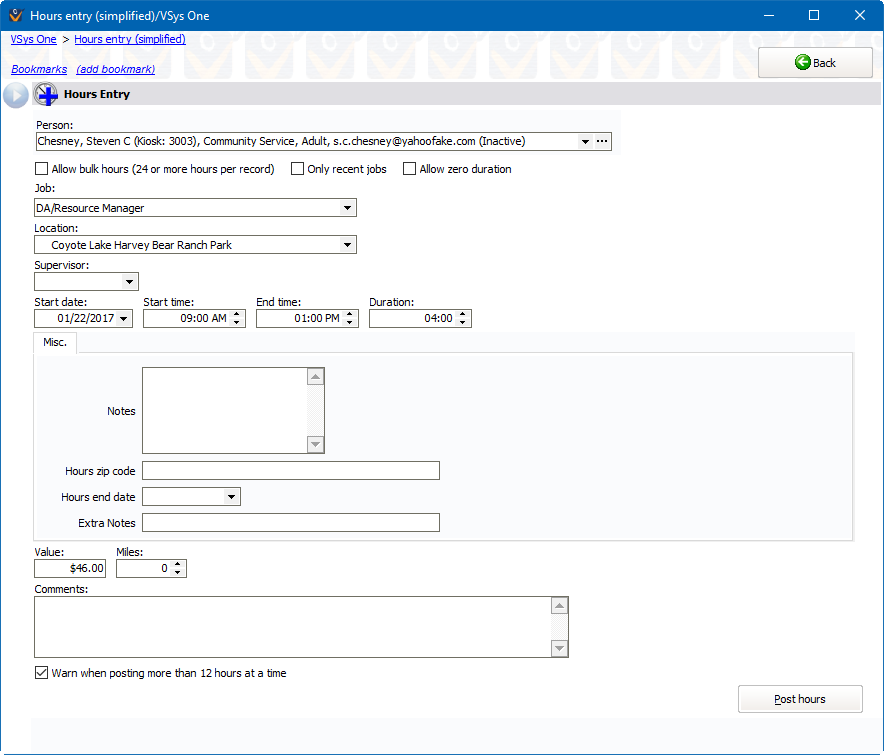Click the blue plus Hours Entry icon
The width and height of the screenshot is (884, 755).
point(46,95)
